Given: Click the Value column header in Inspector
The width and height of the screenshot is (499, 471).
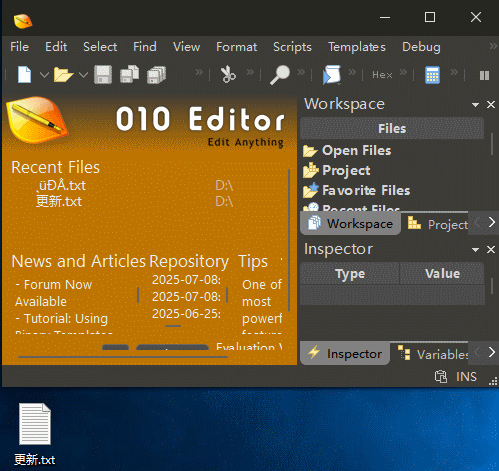Looking at the screenshot, I should [442, 274].
